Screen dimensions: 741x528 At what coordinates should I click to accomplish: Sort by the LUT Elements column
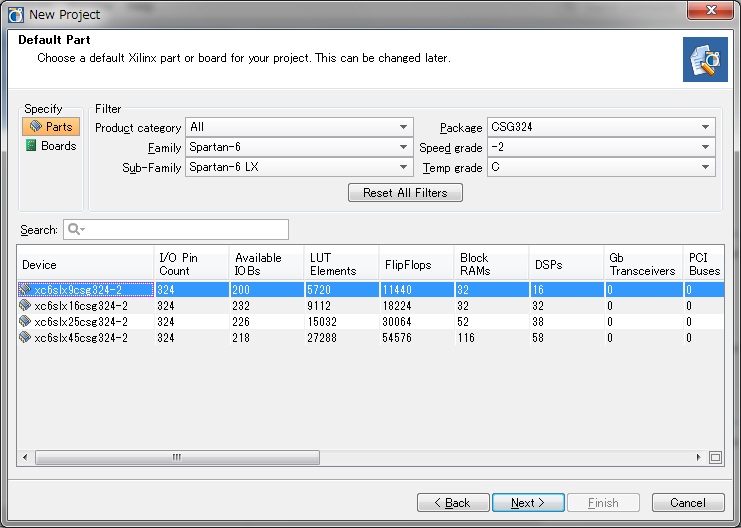pyautogui.click(x=342, y=264)
